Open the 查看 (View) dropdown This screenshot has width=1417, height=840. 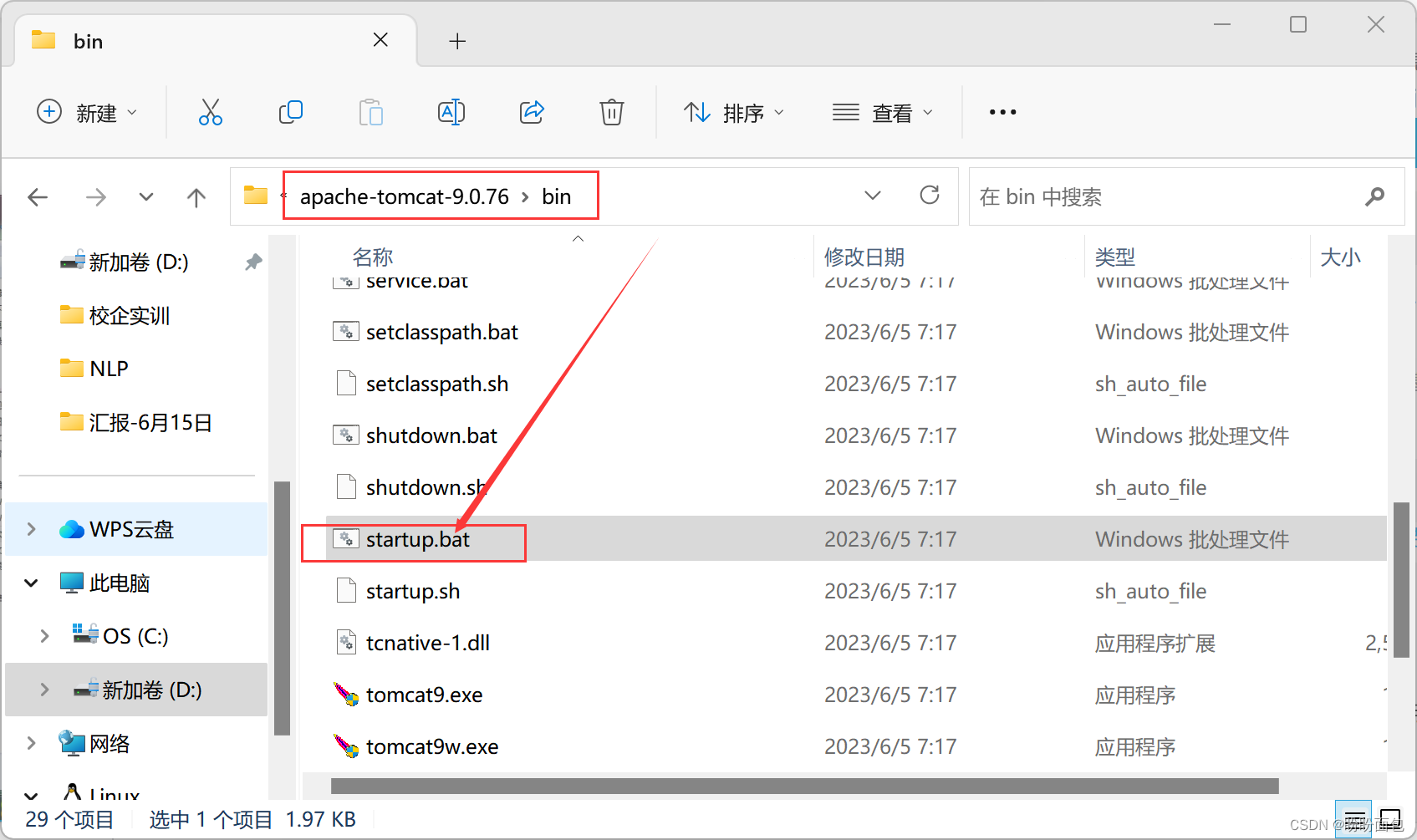(x=882, y=112)
